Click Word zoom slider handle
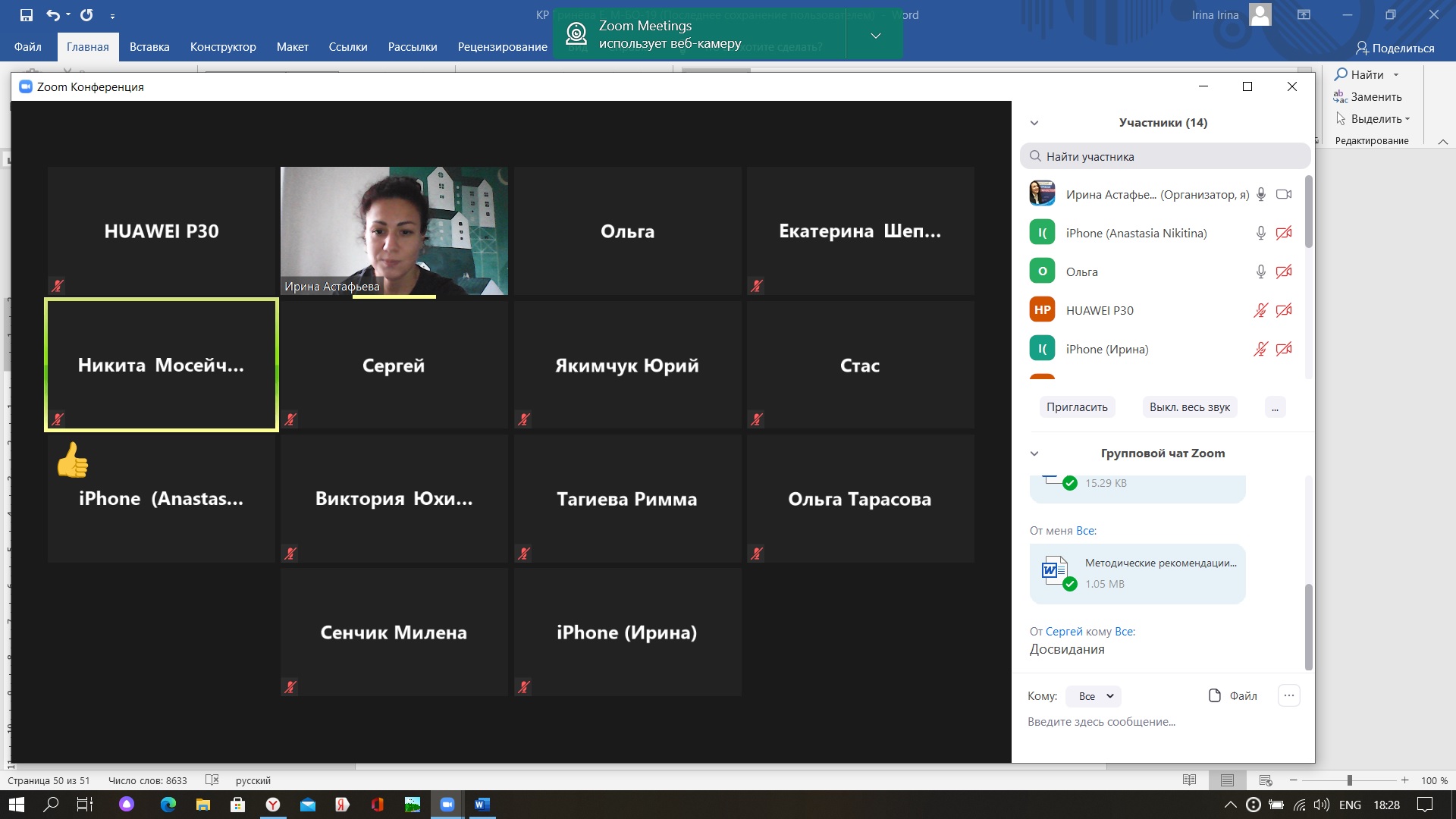 click(x=1349, y=780)
